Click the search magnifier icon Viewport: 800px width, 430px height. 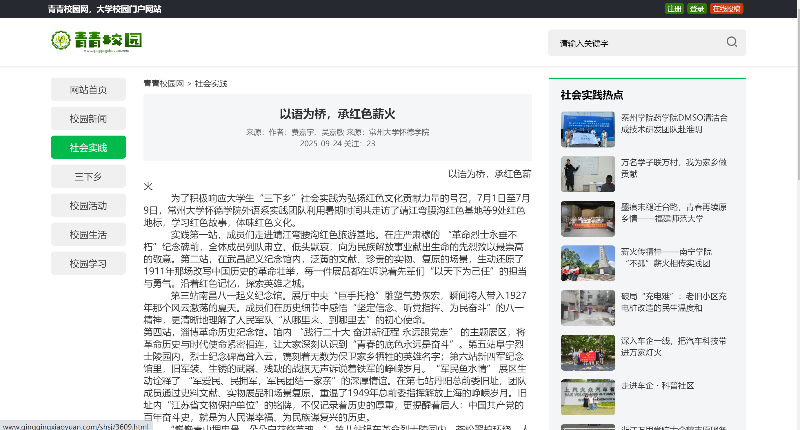click(x=732, y=43)
